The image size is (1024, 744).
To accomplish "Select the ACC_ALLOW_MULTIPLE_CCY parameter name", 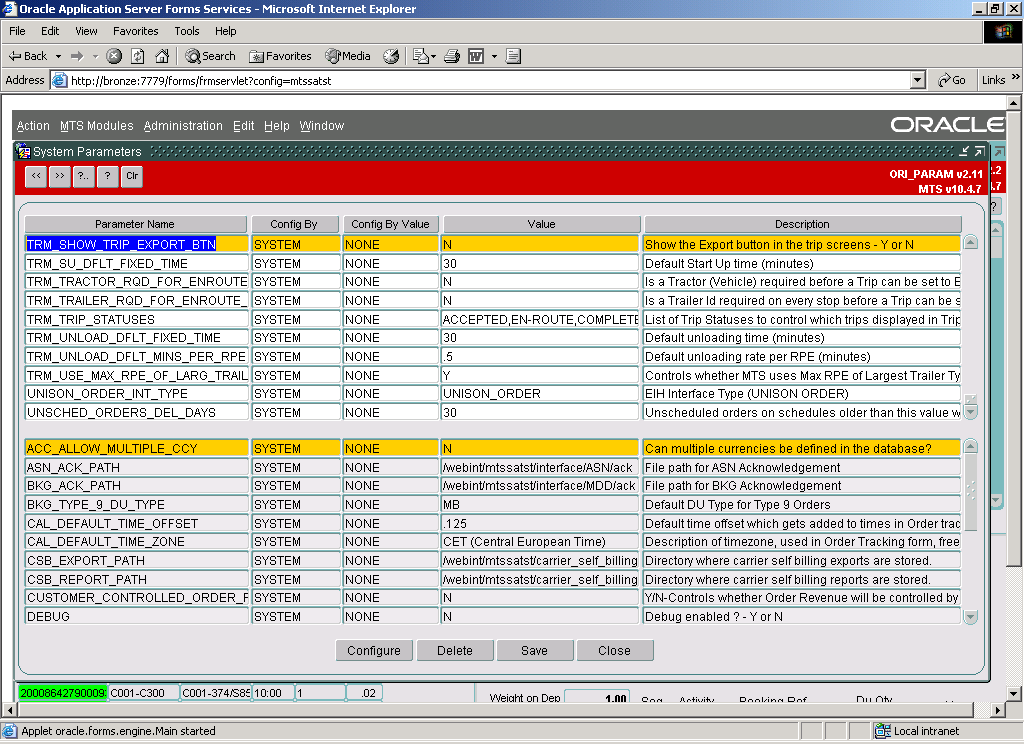I will pyautogui.click(x=136, y=449).
